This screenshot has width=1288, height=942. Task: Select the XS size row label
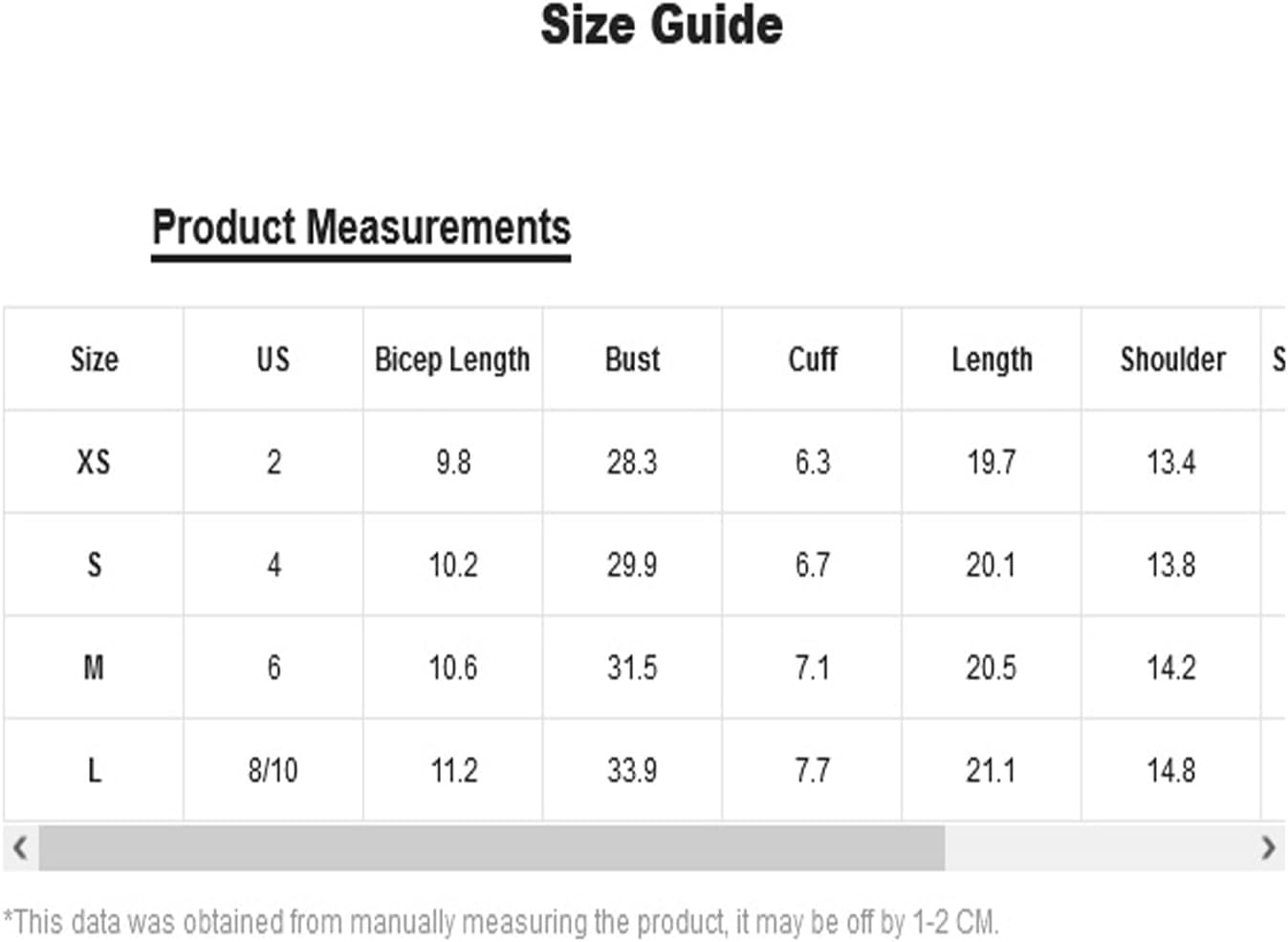(94, 463)
